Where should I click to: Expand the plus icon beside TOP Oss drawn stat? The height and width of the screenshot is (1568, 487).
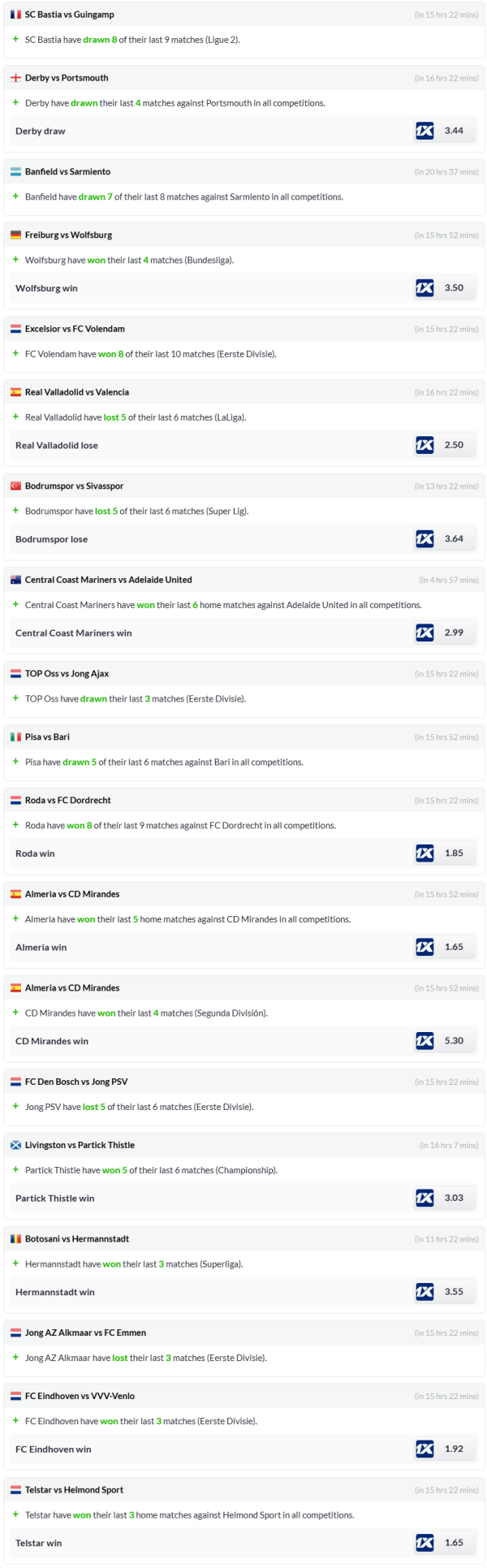click(15, 698)
